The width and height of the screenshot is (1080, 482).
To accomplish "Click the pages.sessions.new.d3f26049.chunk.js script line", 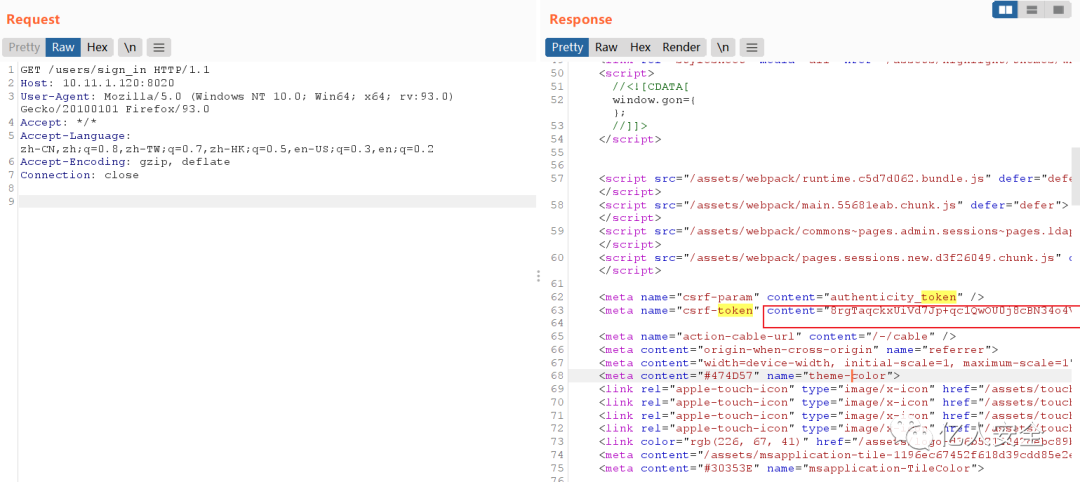I will [835, 258].
